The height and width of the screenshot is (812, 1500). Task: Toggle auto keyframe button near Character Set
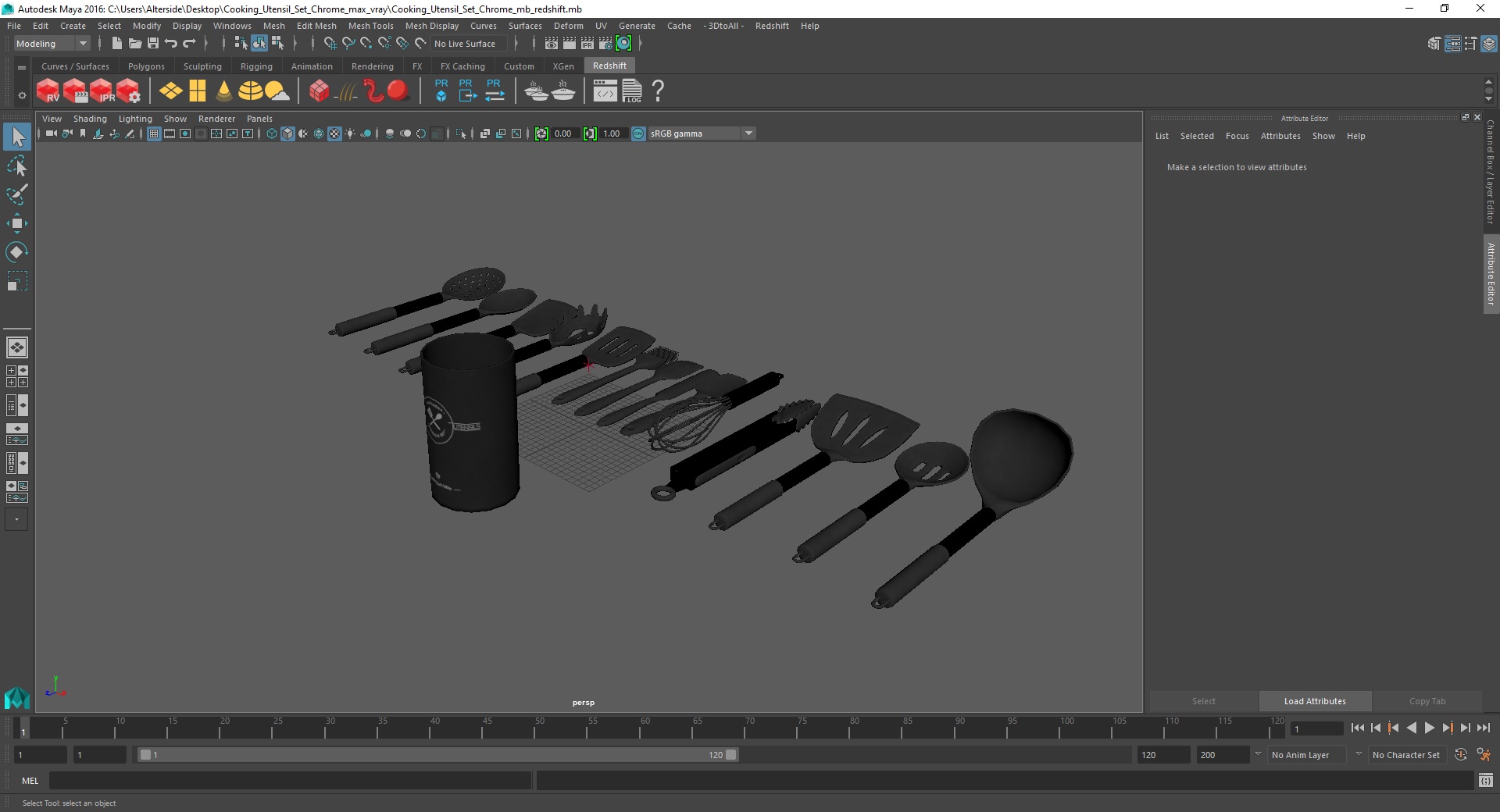pos(1461,755)
